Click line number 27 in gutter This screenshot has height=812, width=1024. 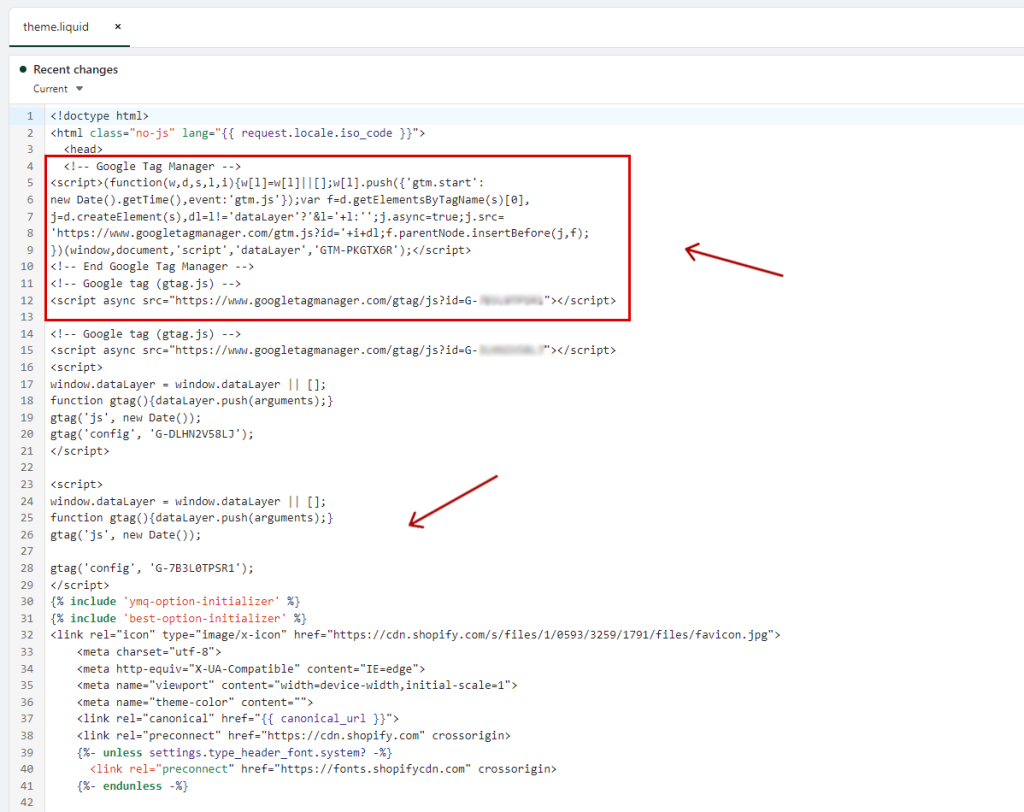click(30, 551)
